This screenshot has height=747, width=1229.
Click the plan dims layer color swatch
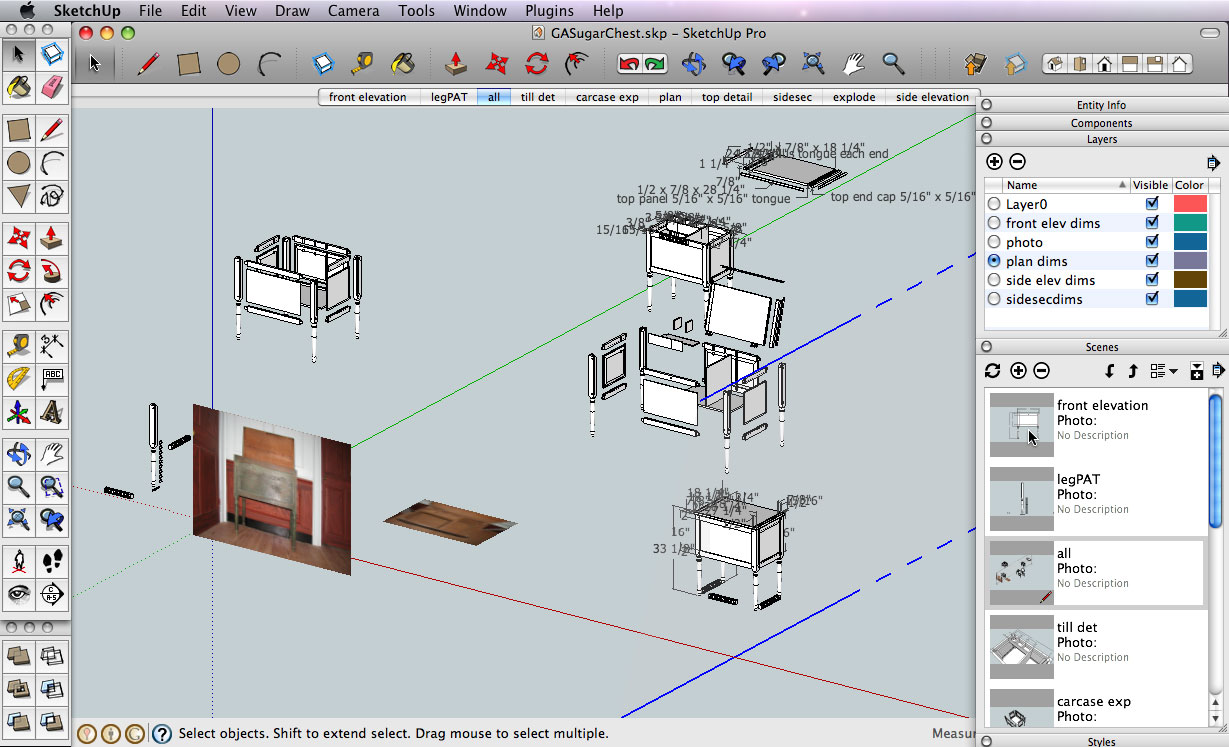tap(1190, 261)
